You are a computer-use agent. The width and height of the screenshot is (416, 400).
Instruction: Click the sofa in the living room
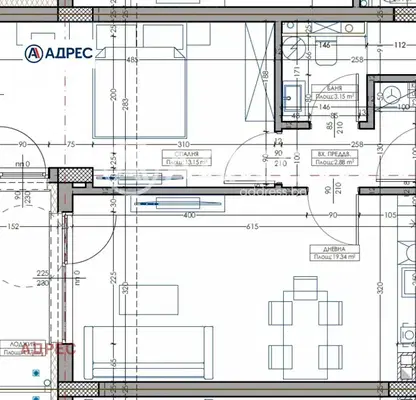148,353
